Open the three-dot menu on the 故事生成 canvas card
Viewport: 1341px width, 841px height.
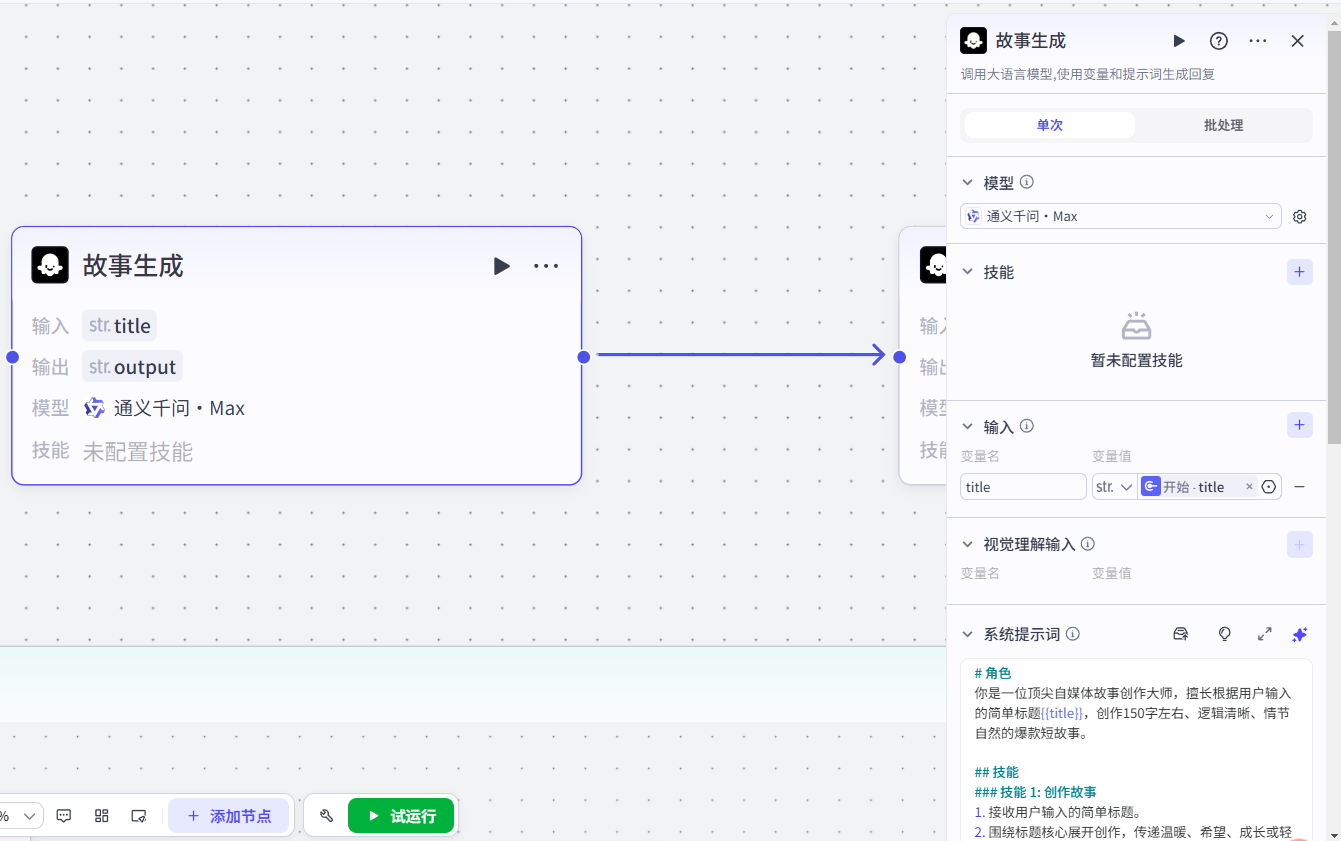546,266
